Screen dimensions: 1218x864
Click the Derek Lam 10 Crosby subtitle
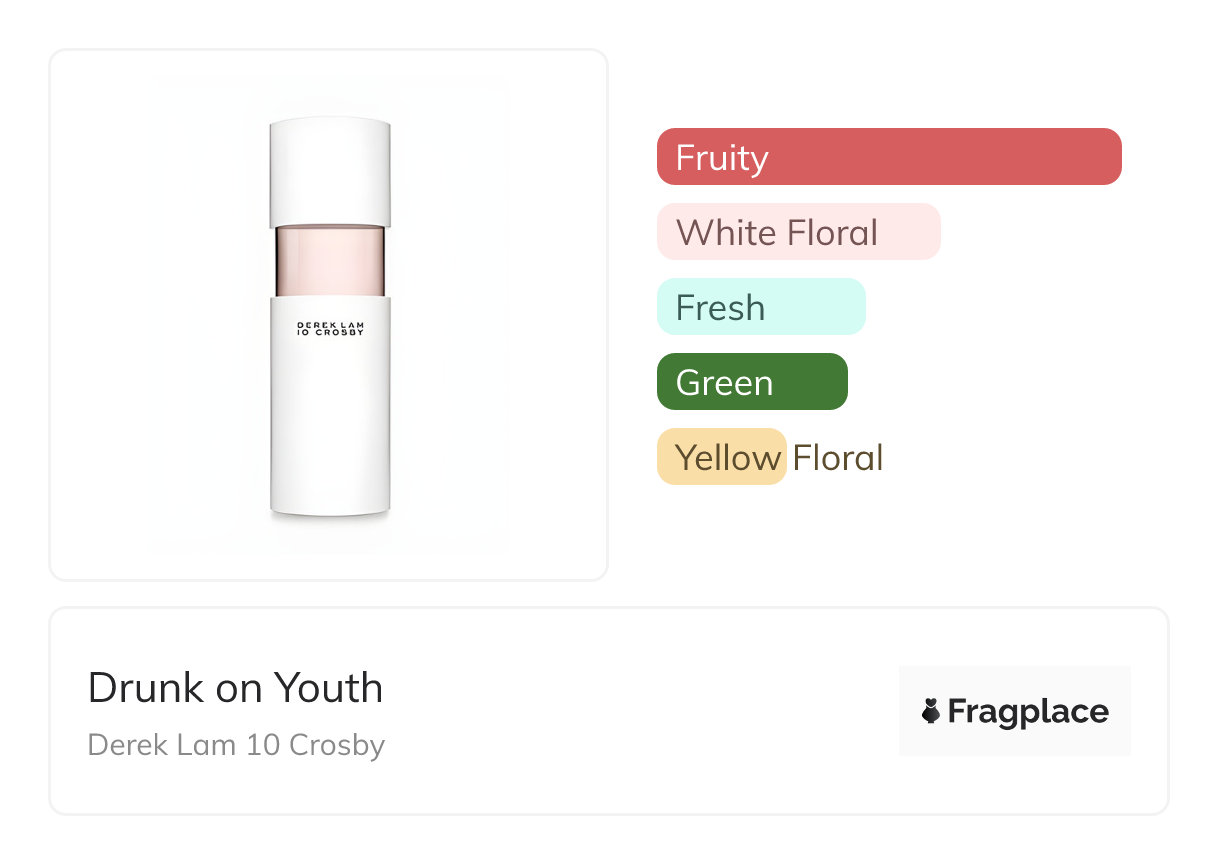pos(236,745)
